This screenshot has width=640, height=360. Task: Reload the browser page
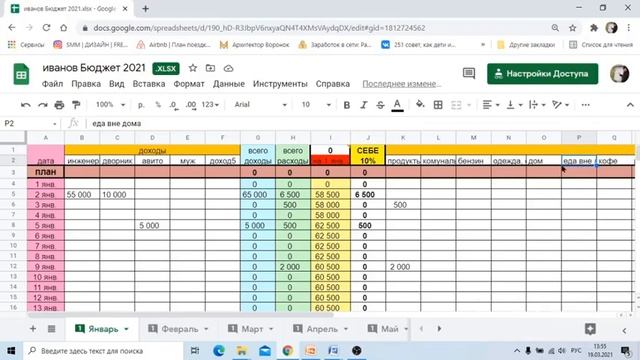coord(46,28)
